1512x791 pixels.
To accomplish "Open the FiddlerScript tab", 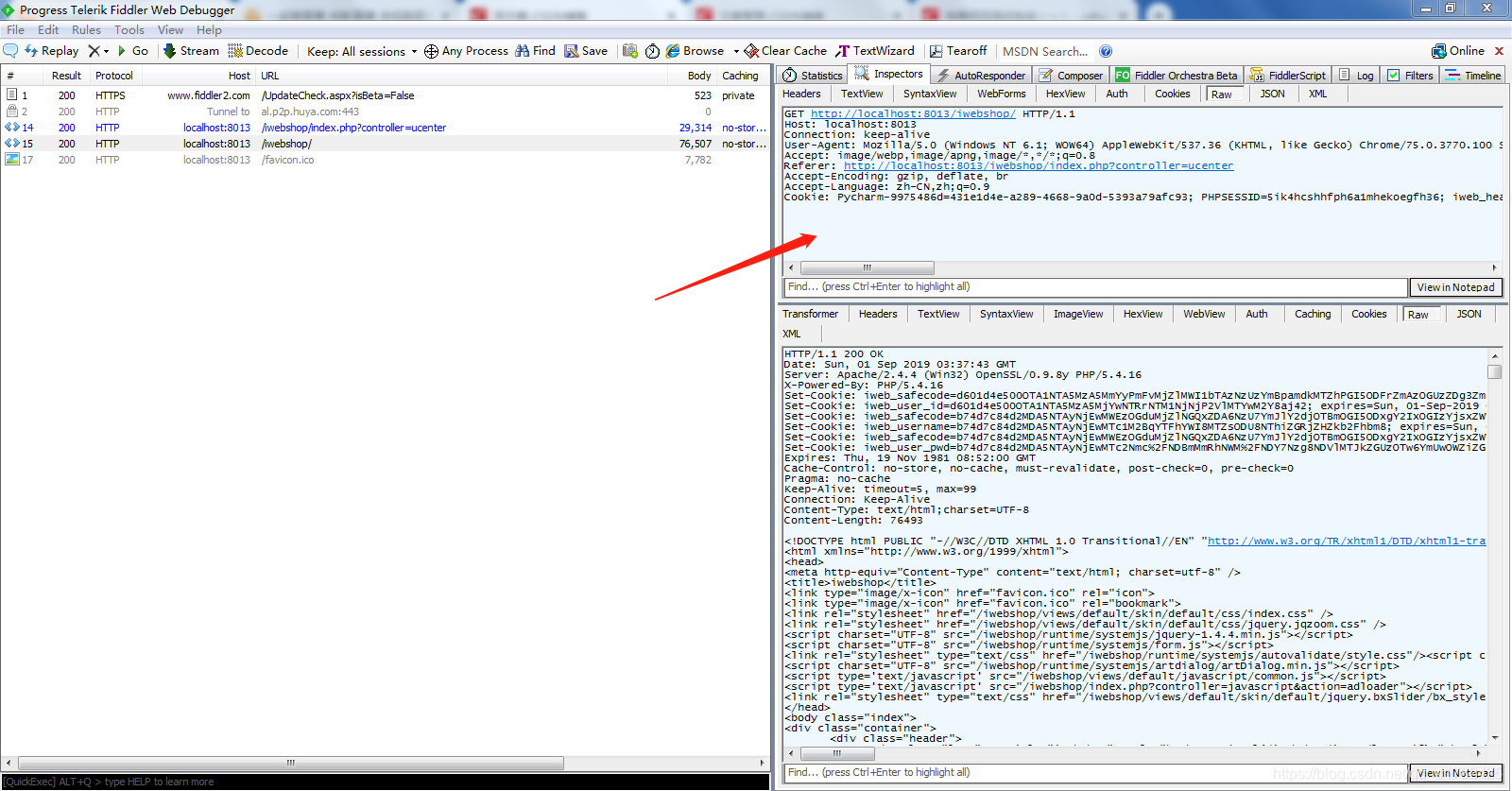I will tap(1287, 75).
